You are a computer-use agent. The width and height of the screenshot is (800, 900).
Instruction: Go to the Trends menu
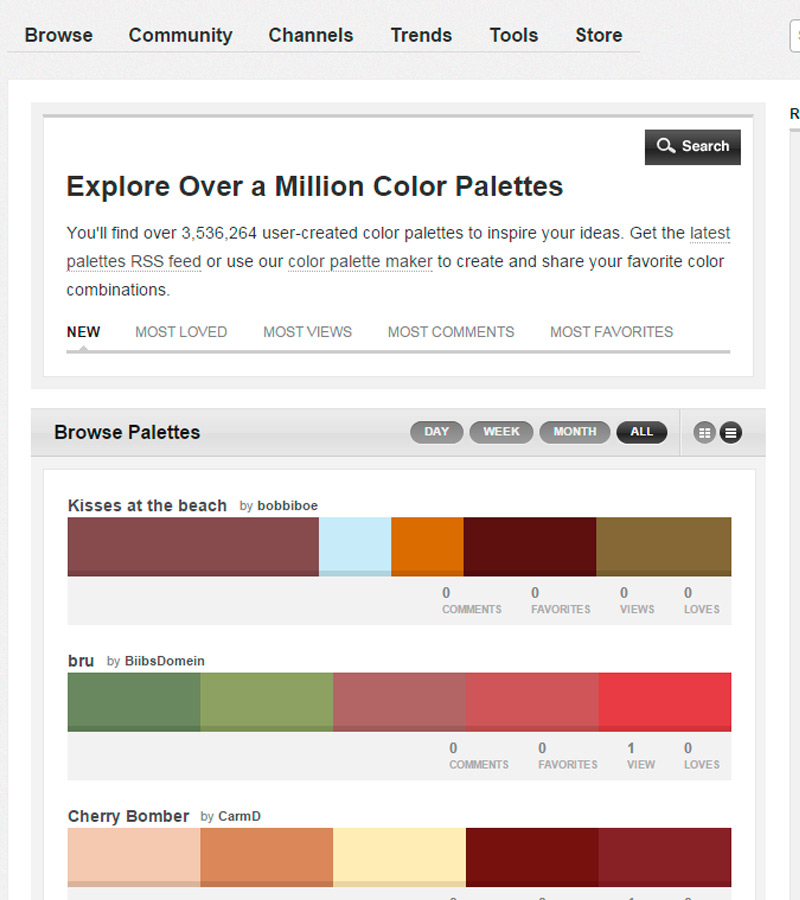click(421, 35)
